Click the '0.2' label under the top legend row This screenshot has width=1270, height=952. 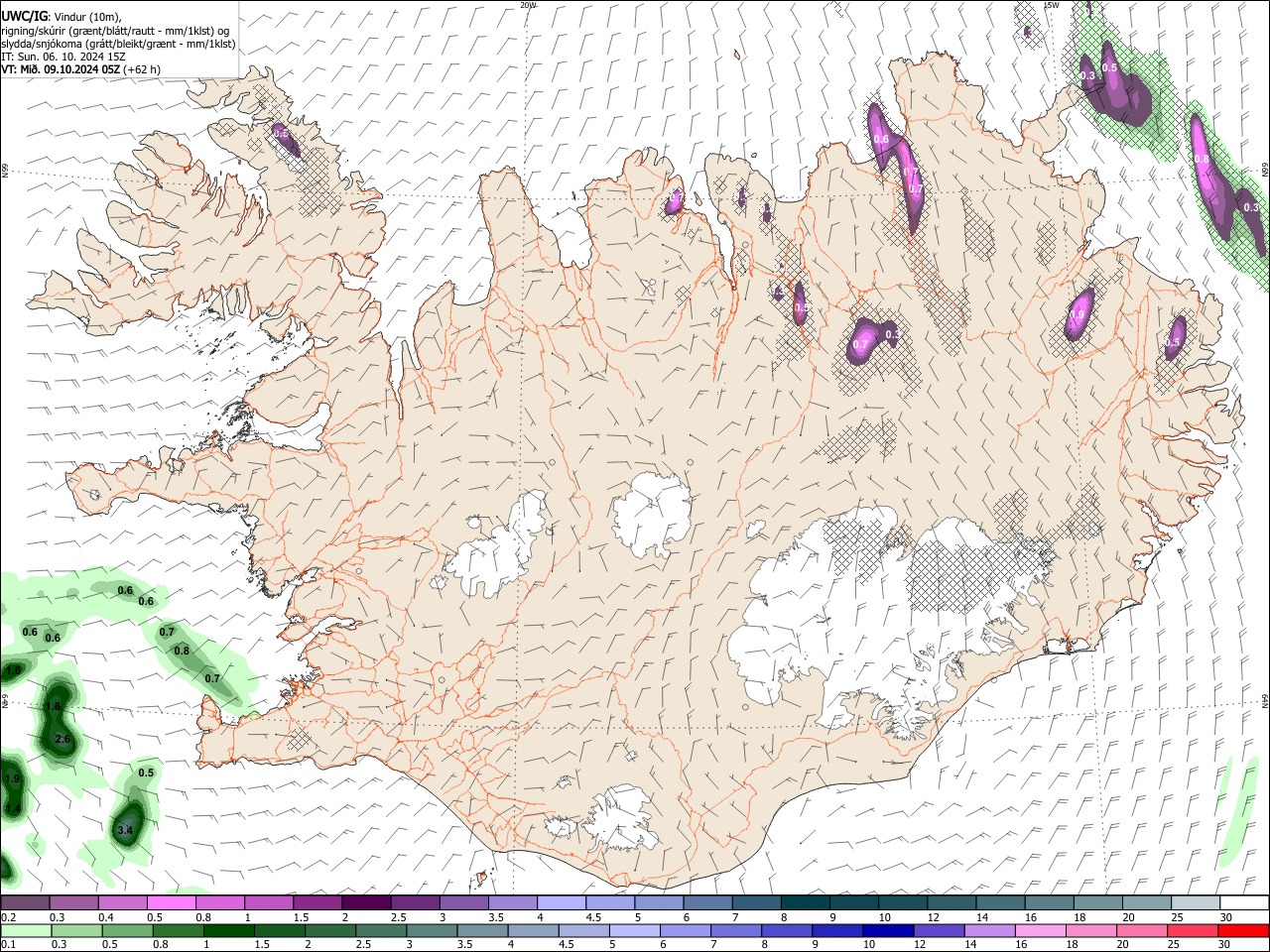click(x=9, y=917)
